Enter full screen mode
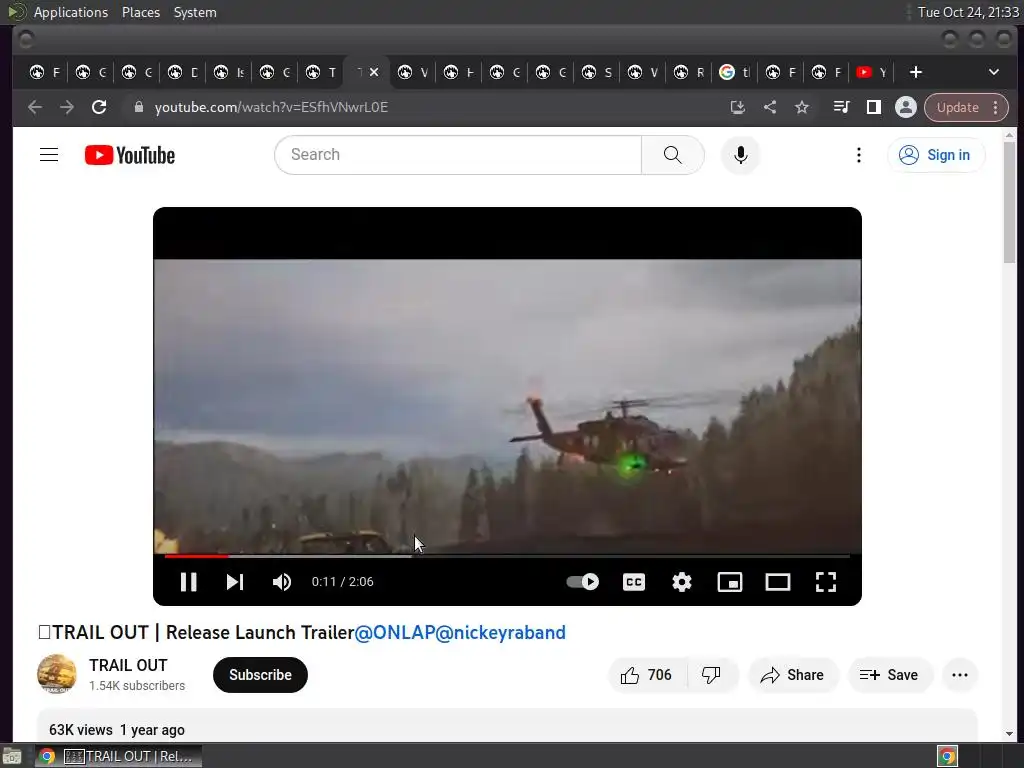This screenshot has height=768, width=1024. (825, 582)
